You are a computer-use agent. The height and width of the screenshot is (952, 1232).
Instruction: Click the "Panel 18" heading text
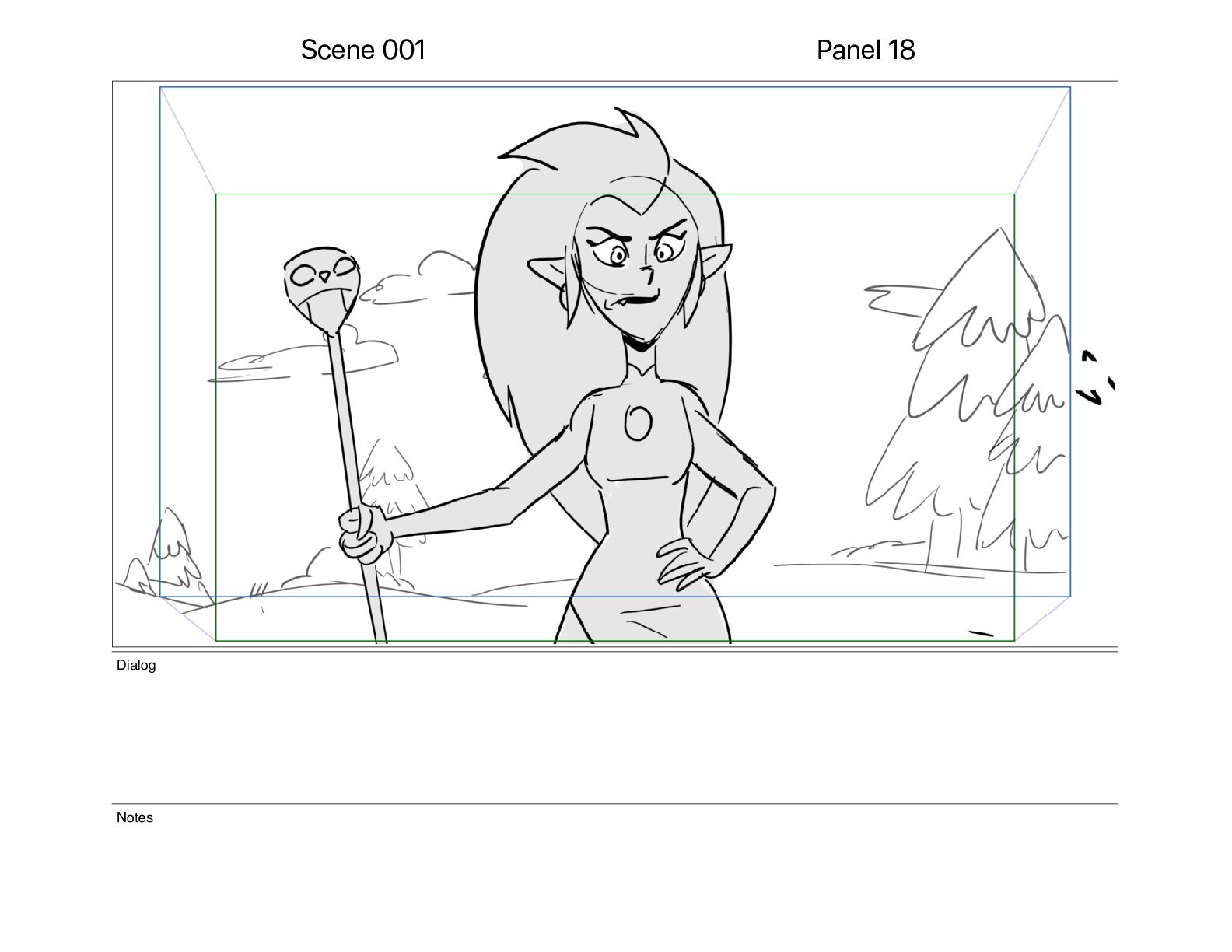tap(866, 50)
